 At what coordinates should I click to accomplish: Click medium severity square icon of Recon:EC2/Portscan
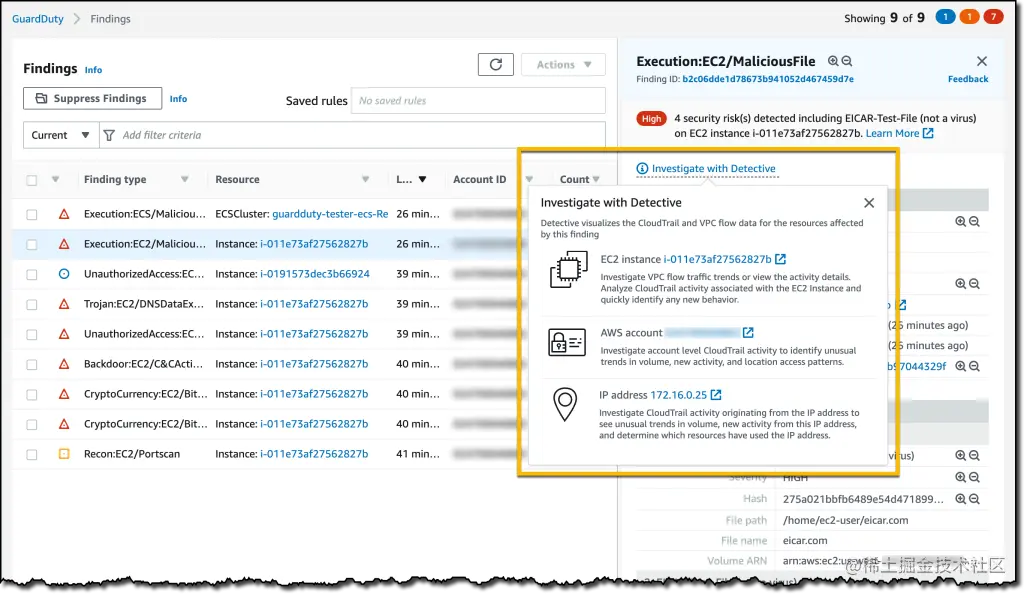click(64, 454)
